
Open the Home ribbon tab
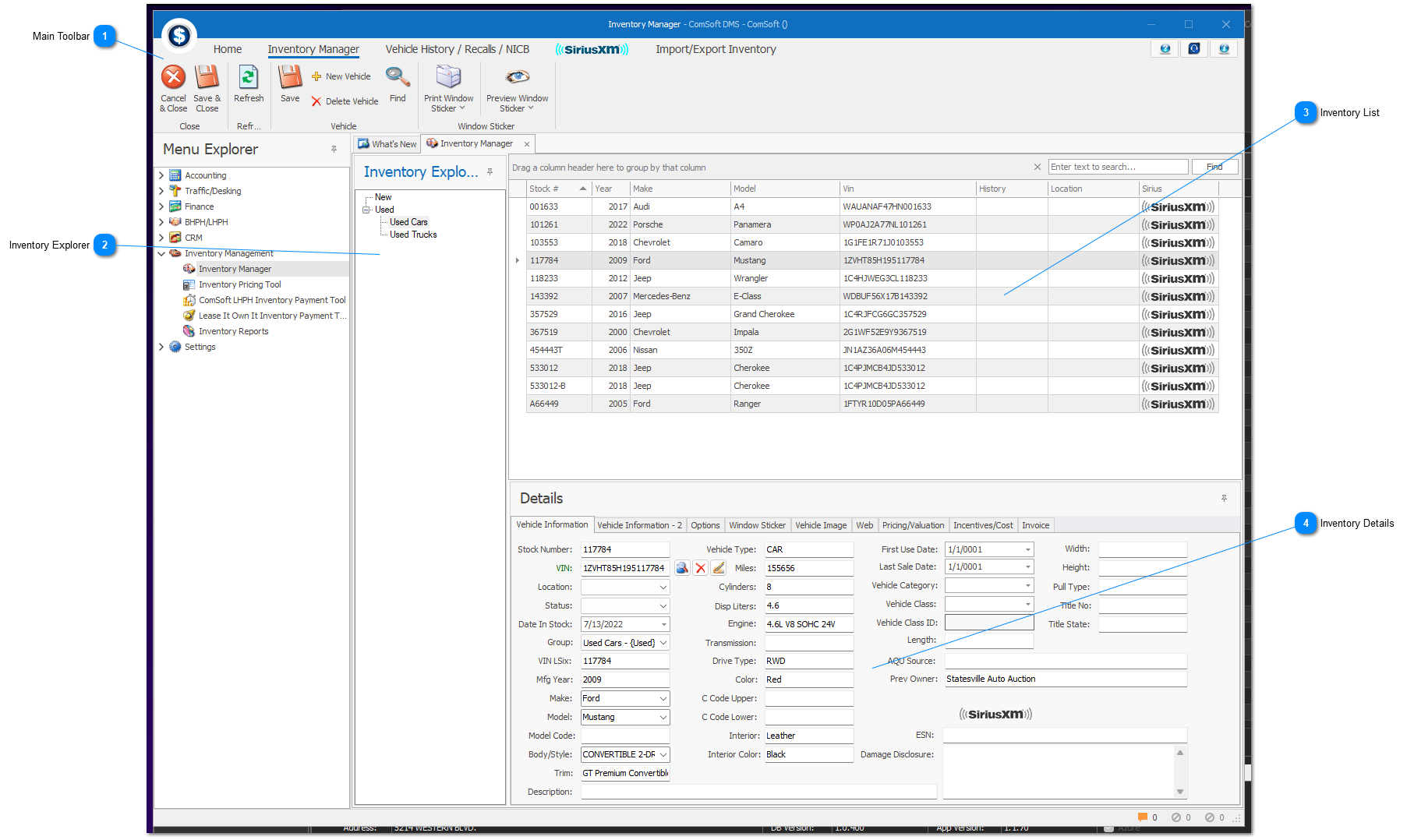[228, 49]
